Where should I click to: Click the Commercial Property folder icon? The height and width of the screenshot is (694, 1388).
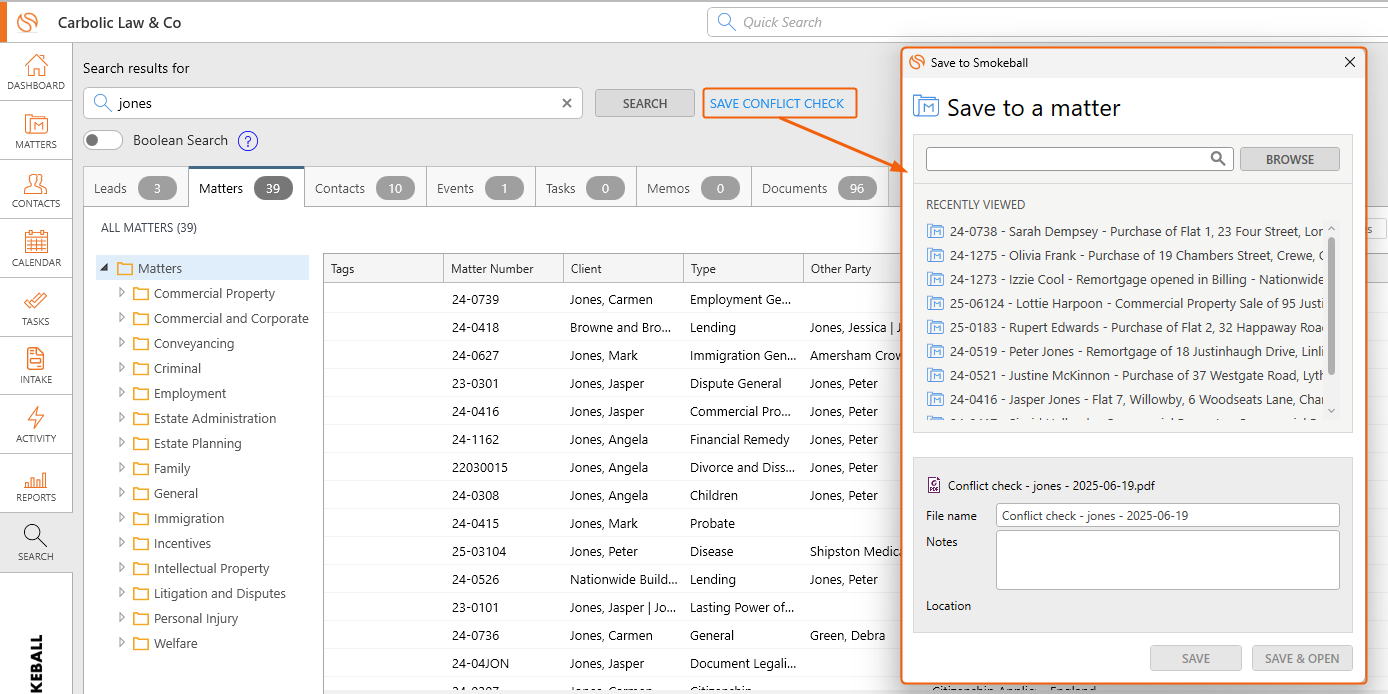click(x=141, y=293)
